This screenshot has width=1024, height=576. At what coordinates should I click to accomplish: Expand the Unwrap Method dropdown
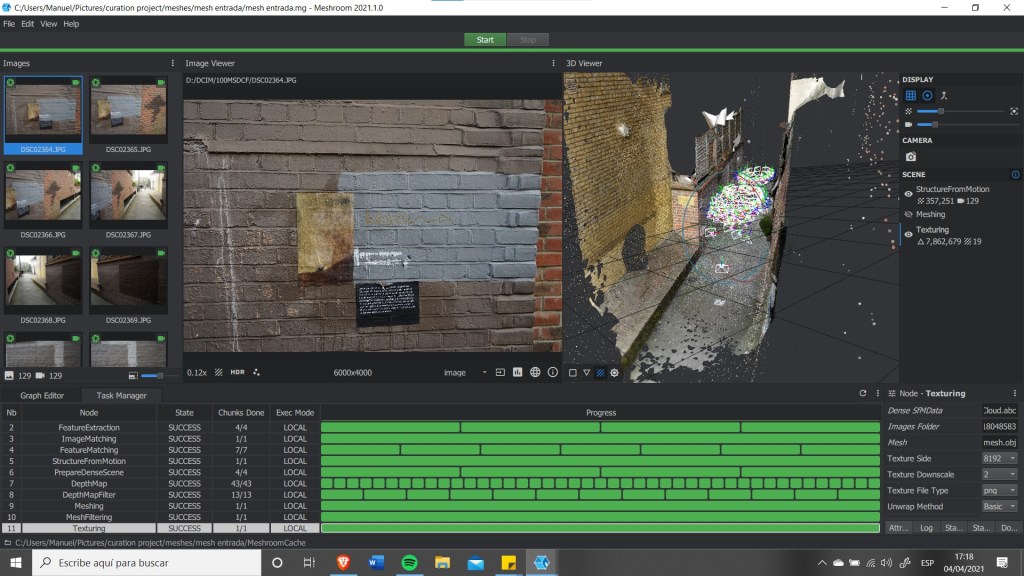999,506
